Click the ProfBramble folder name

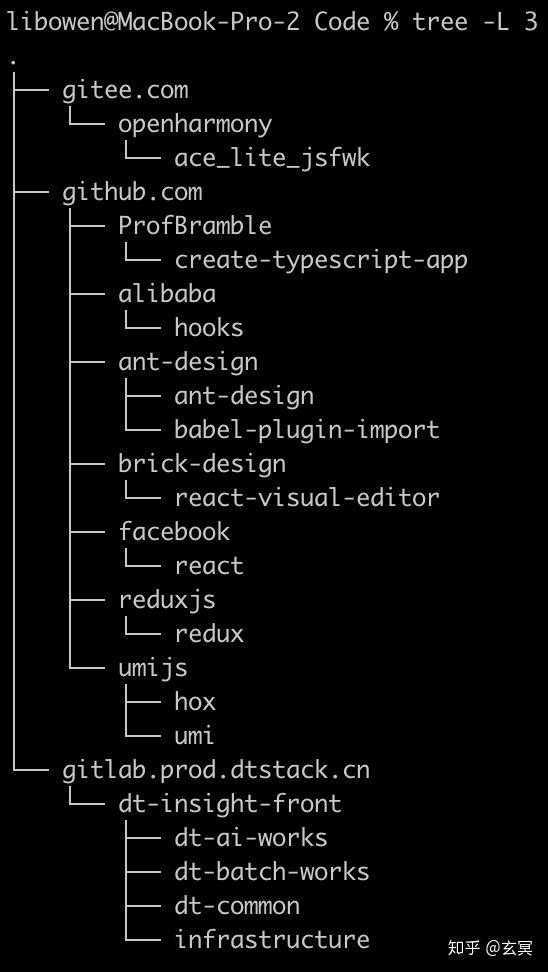(195, 226)
